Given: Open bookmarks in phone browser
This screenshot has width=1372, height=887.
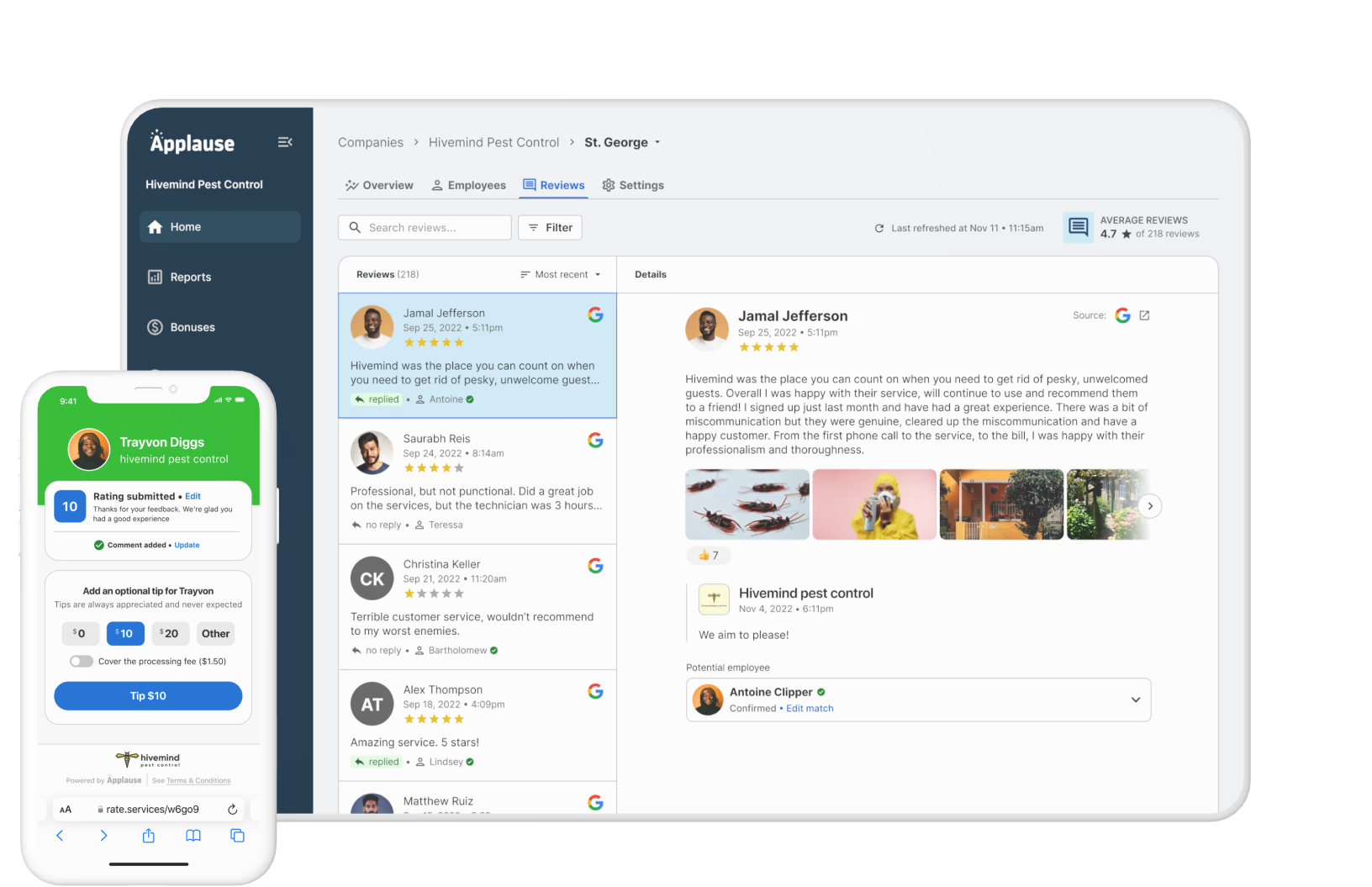Looking at the screenshot, I should point(193,835).
